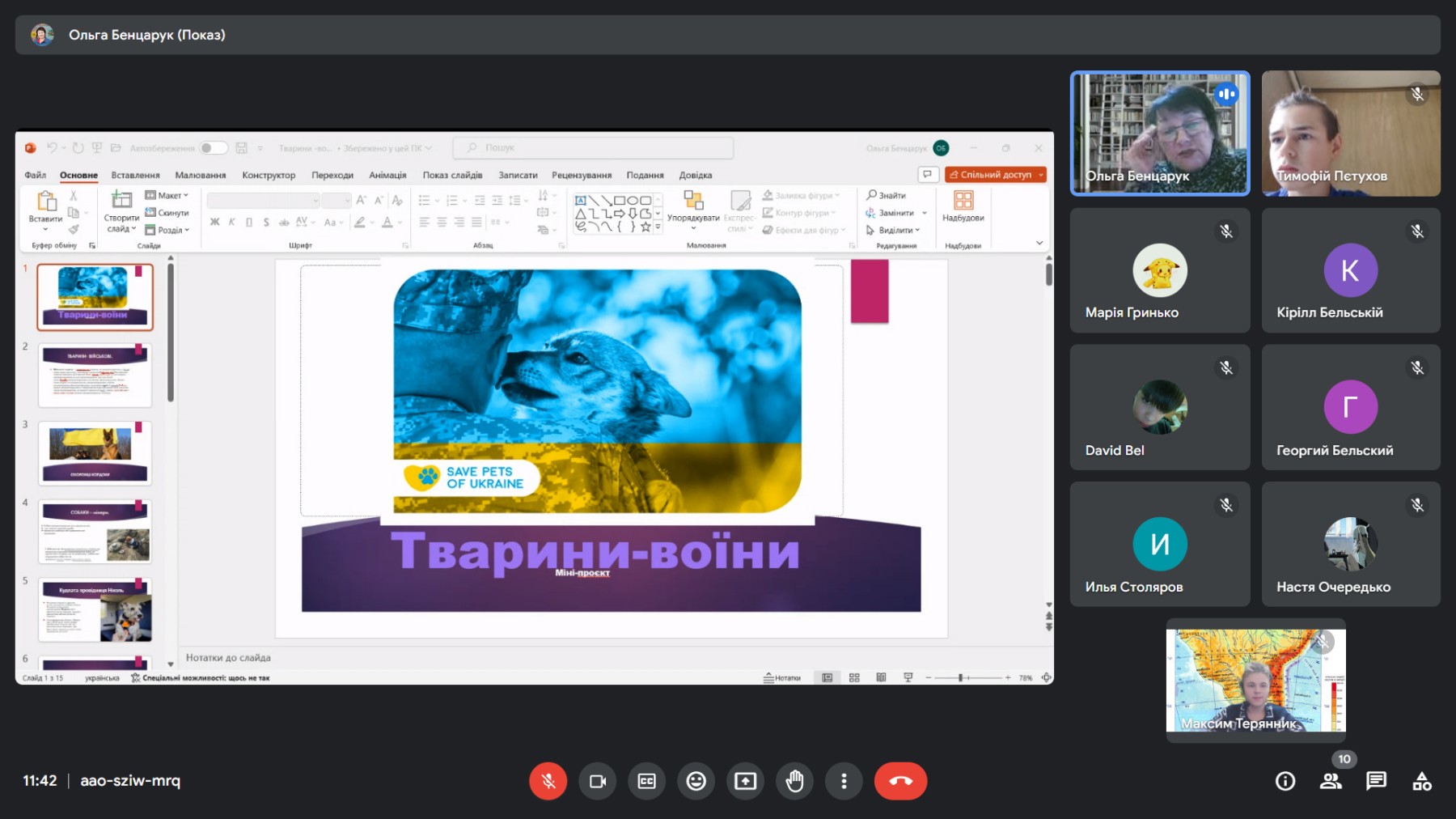Click the present screen icon
Viewport: 1456px width, 819px height.
pos(746,781)
